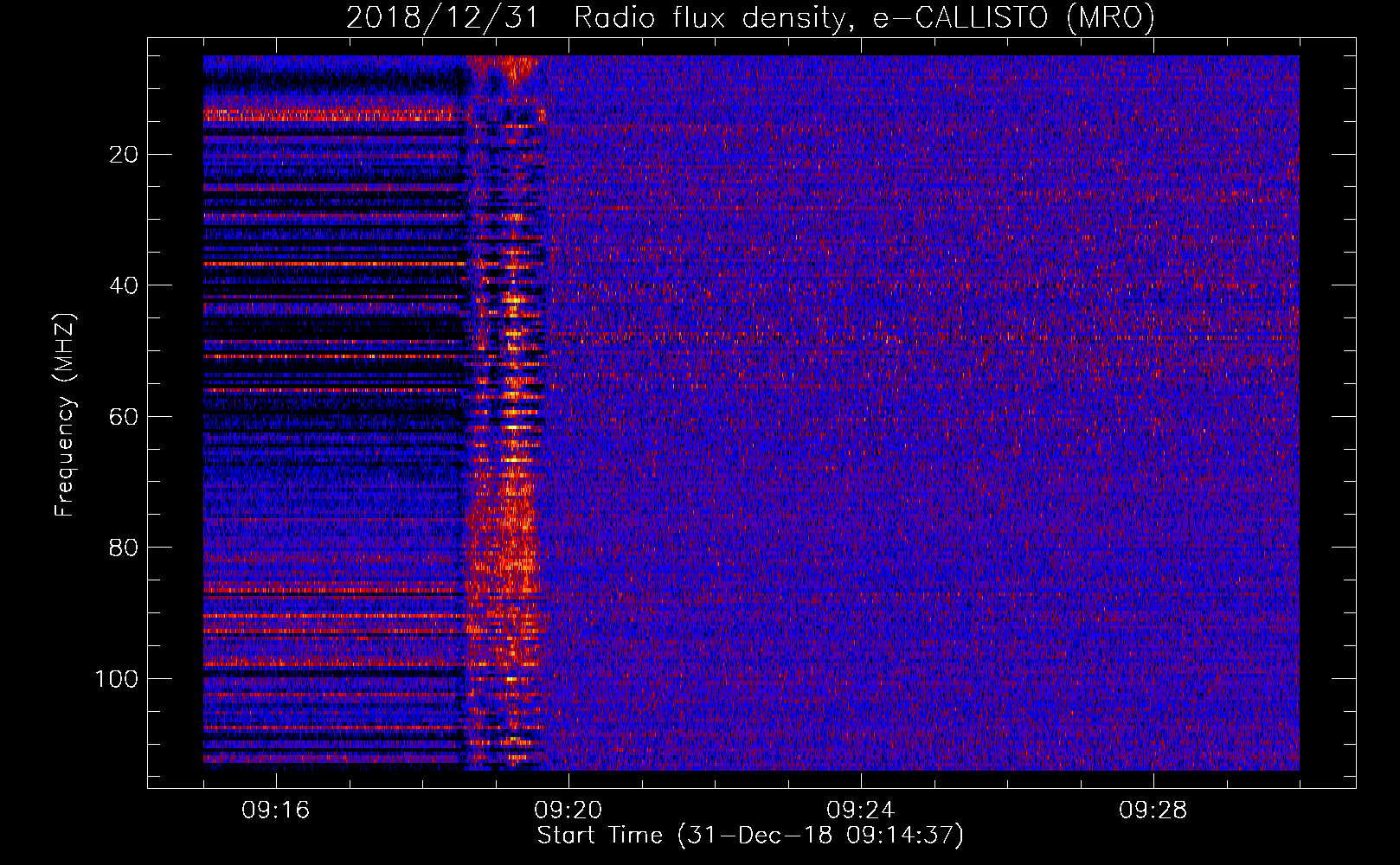The width and height of the screenshot is (1400, 865).
Task: Click the '09:28' time tick label
Action: pos(1153,811)
